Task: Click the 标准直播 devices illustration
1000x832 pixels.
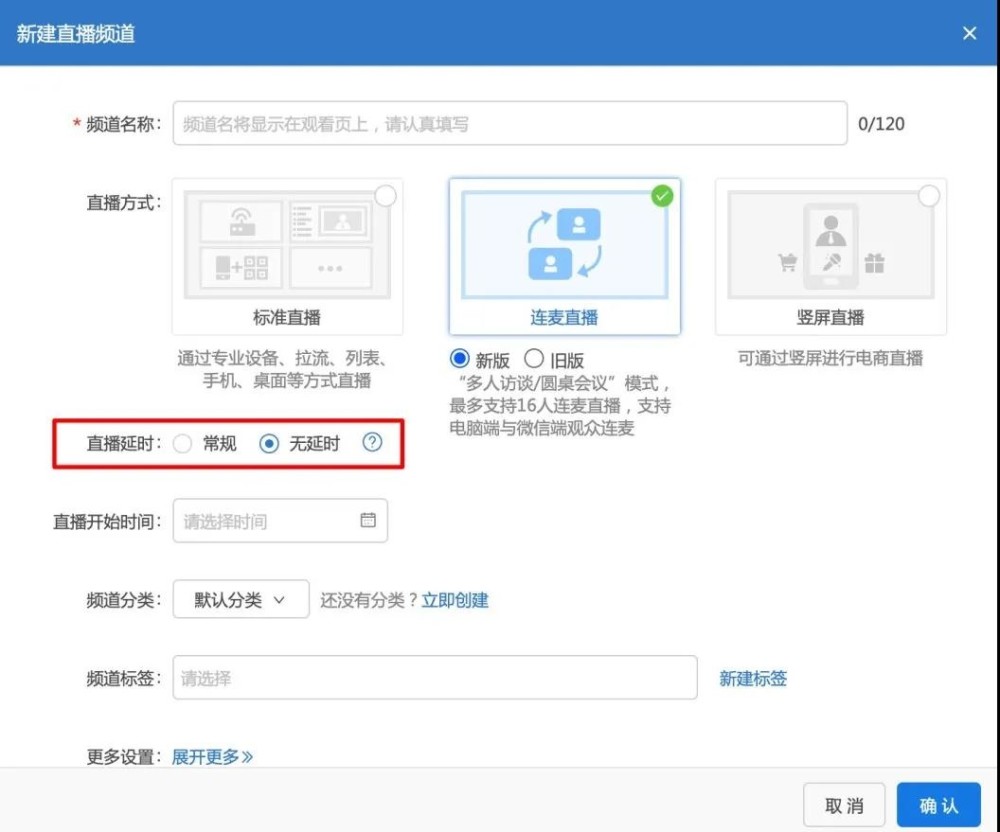Action: [287, 244]
